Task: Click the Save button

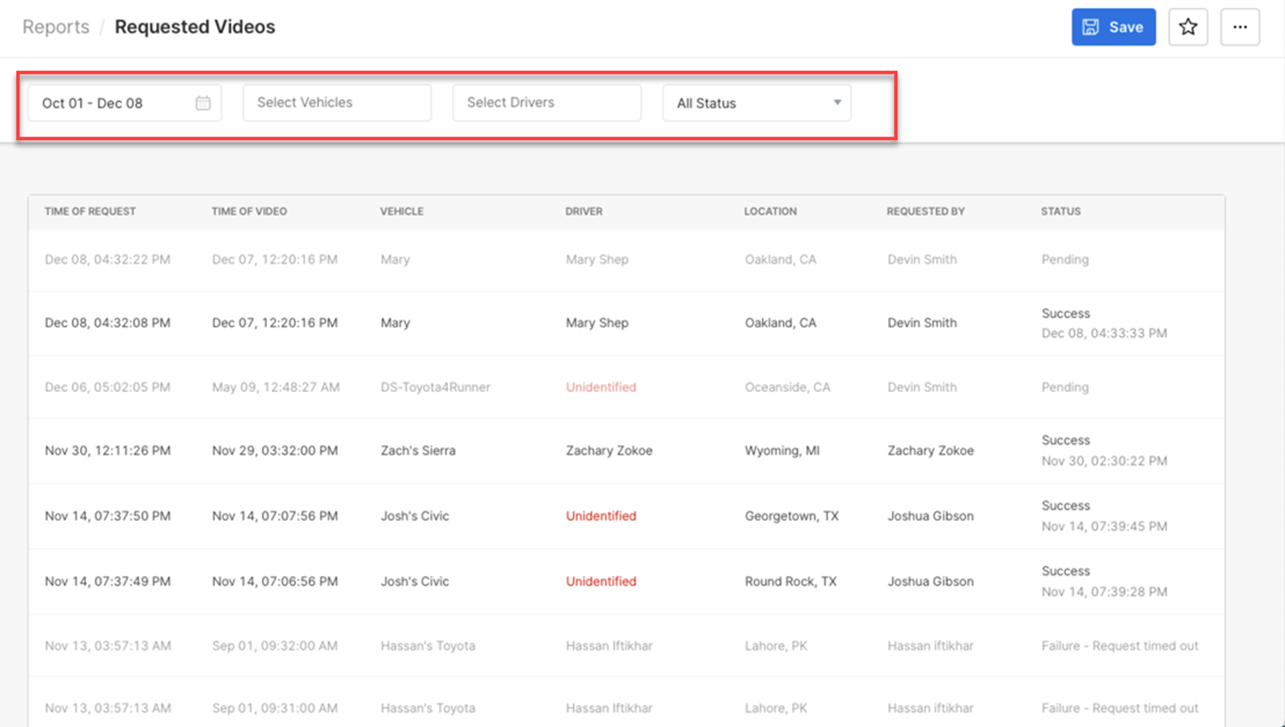Action: coord(1113,27)
